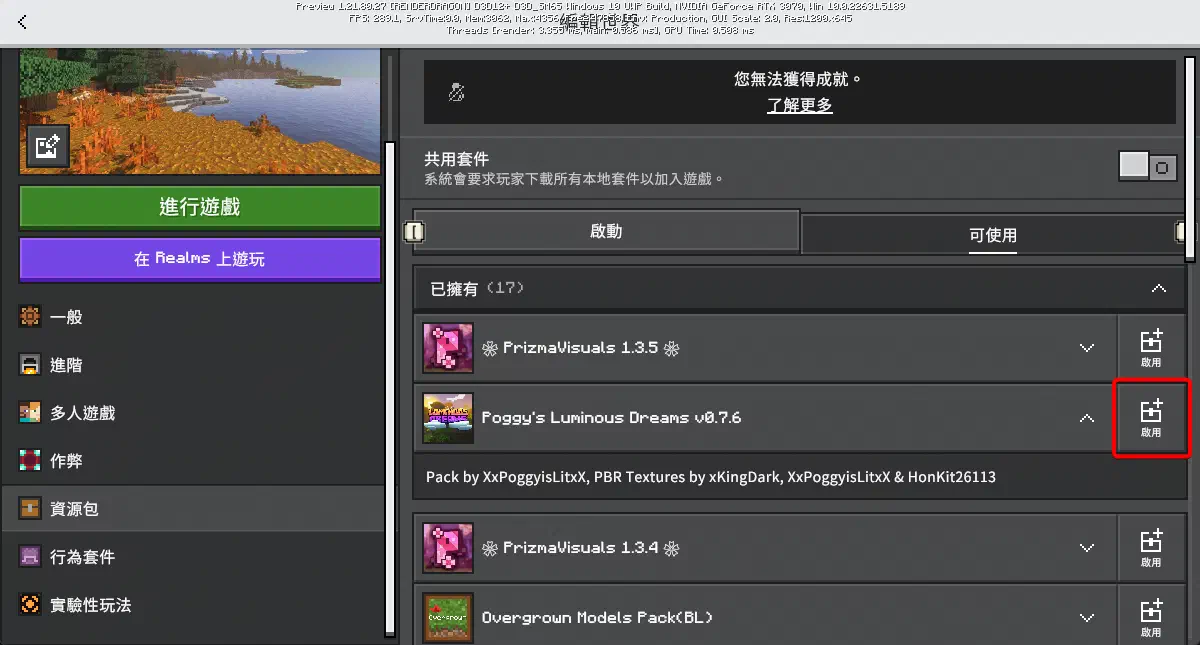Open the 了解更多 learn more link

point(799,104)
